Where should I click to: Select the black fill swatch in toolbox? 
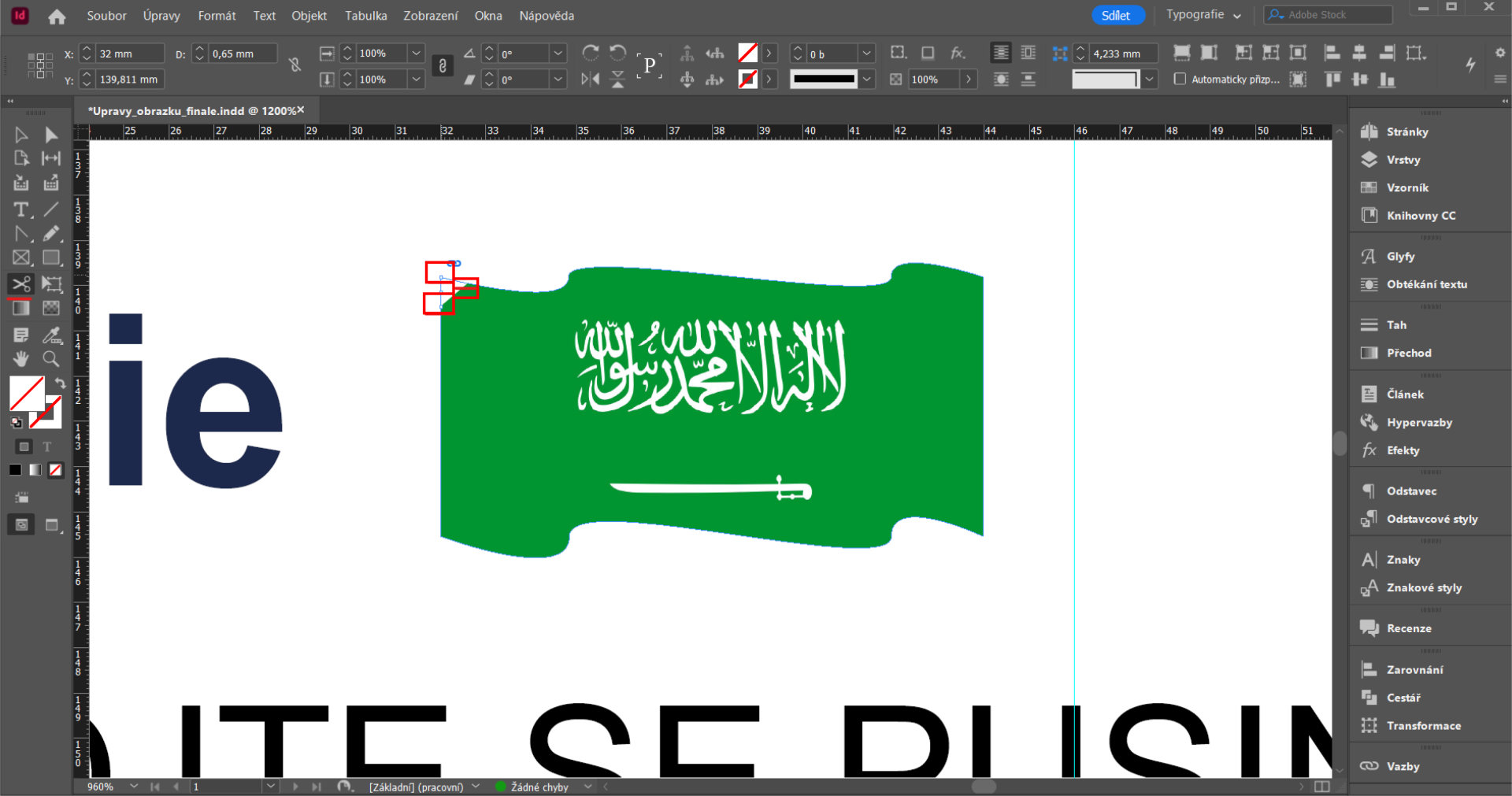pyautogui.click(x=14, y=470)
